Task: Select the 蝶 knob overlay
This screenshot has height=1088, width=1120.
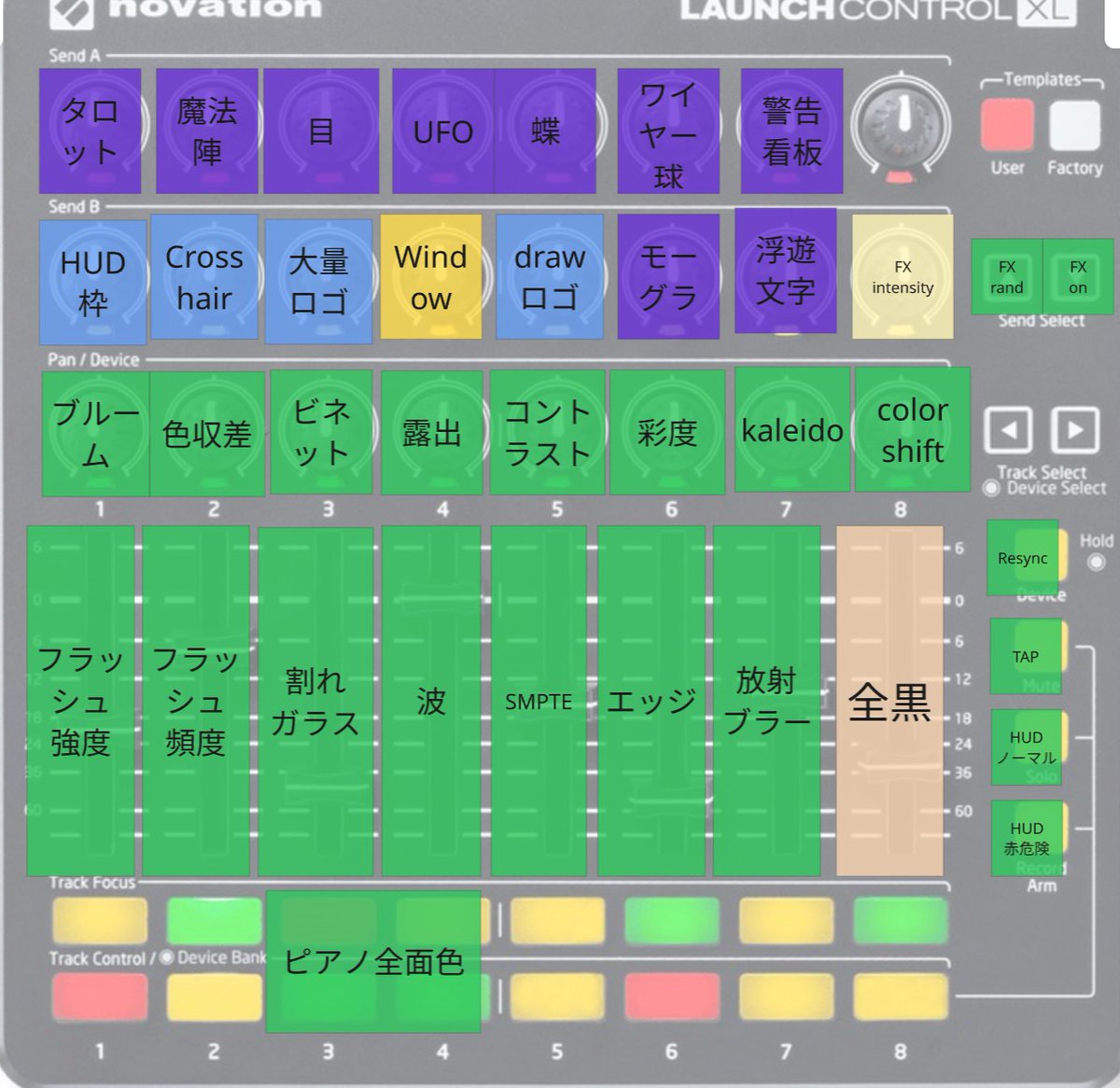Action: pyautogui.click(x=545, y=131)
